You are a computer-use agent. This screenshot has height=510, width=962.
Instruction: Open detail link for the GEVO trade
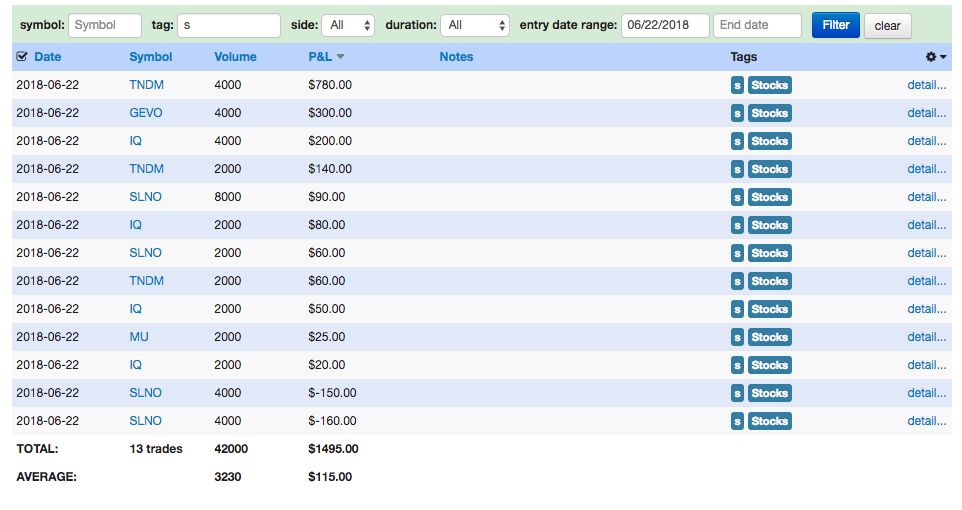tap(926, 113)
